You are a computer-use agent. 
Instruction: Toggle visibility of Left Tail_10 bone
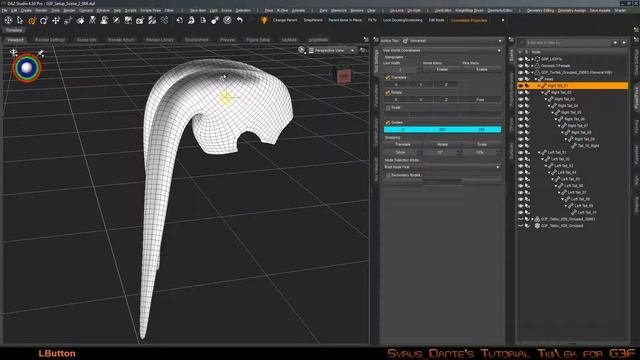520,213
